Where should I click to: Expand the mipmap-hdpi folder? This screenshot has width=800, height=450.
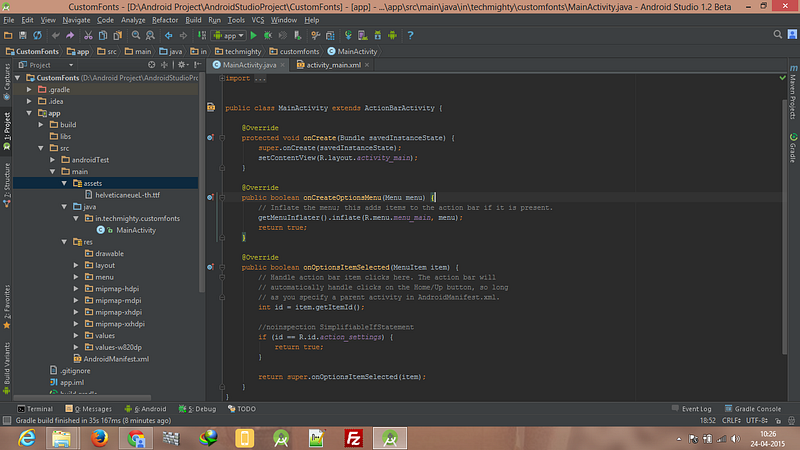pos(76,289)
